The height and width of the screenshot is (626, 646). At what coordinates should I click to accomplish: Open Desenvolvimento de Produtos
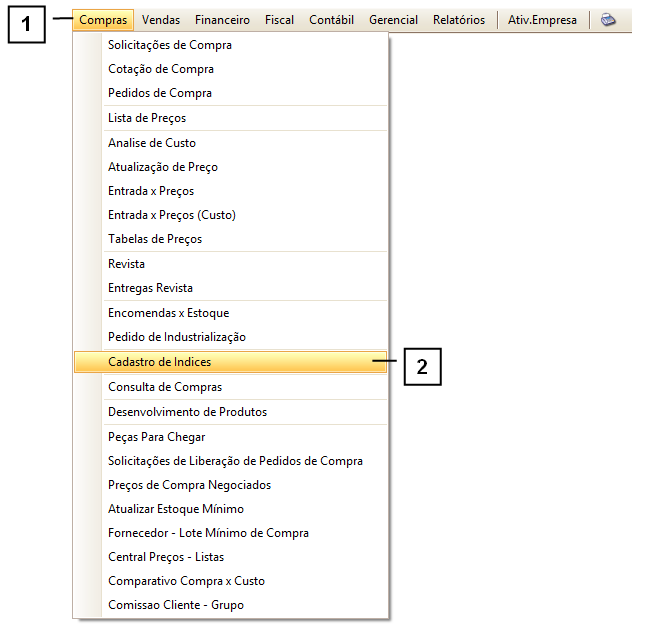pyautogui.click(x=187, y=412)
